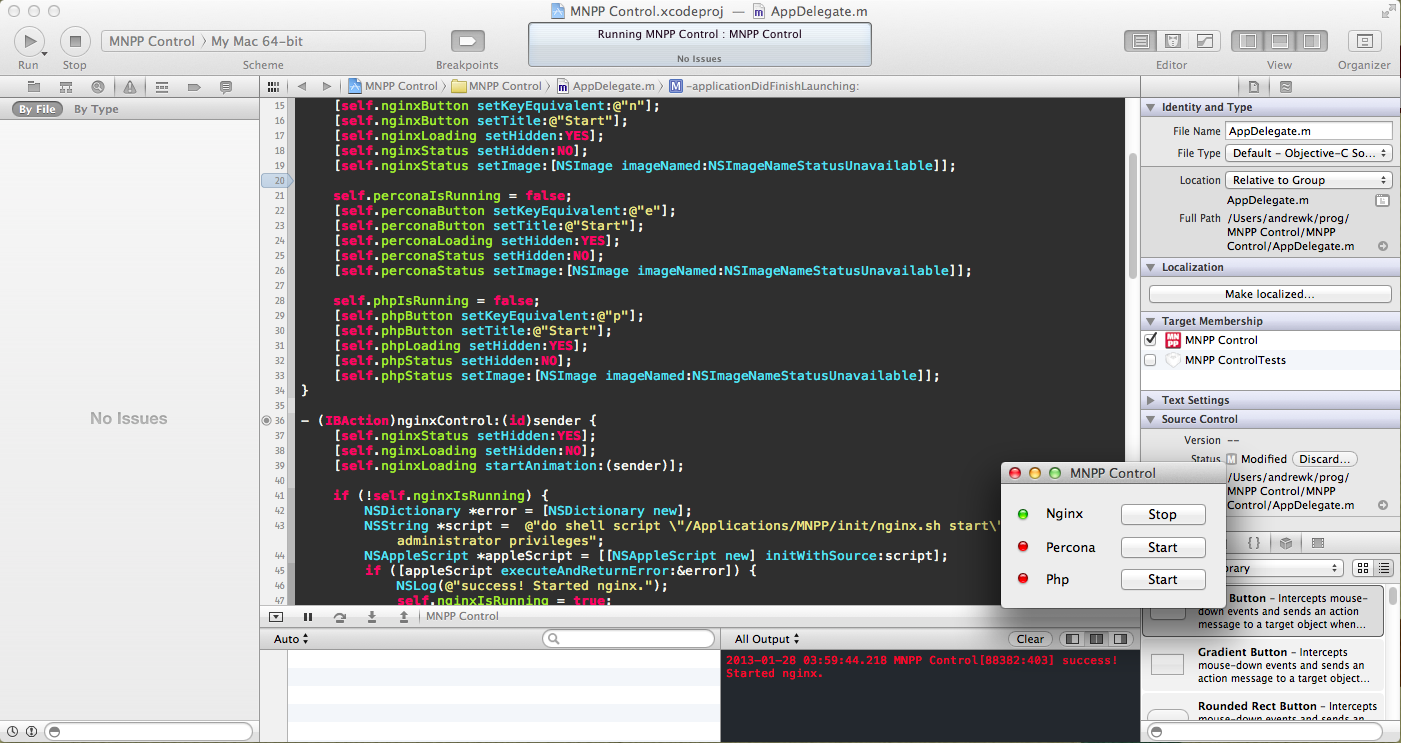Open the Symbol navigator icon
This screenshot has height=743, width=1401.
(65, 87)
